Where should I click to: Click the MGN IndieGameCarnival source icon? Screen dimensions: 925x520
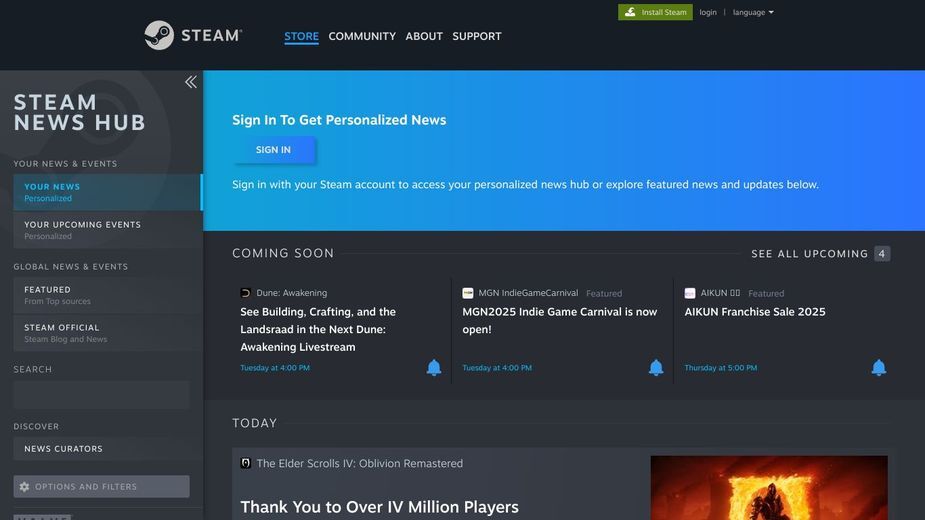pyautogui.click(x=468, y=293)
